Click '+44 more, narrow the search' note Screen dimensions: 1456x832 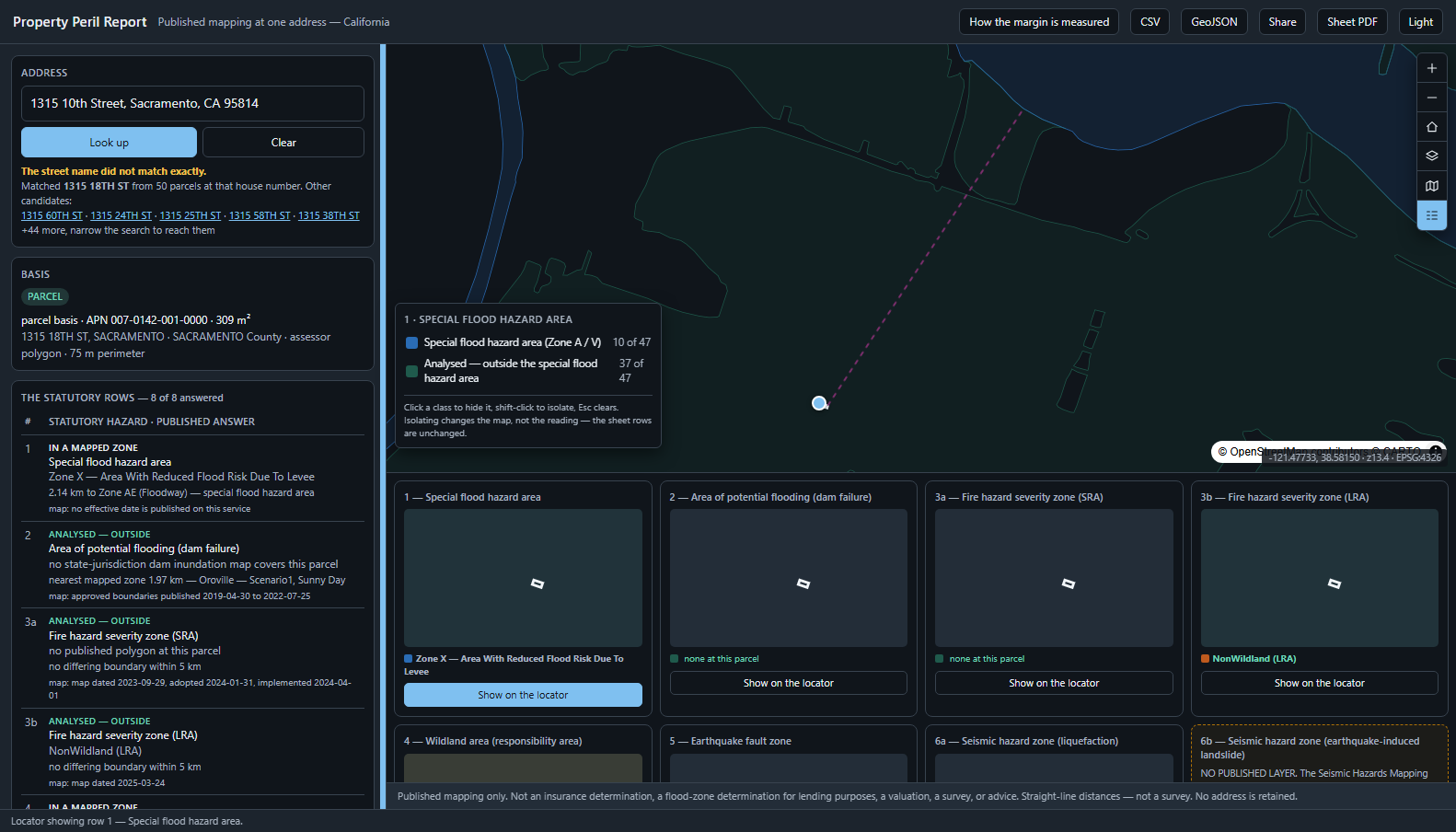pos(118,230)
